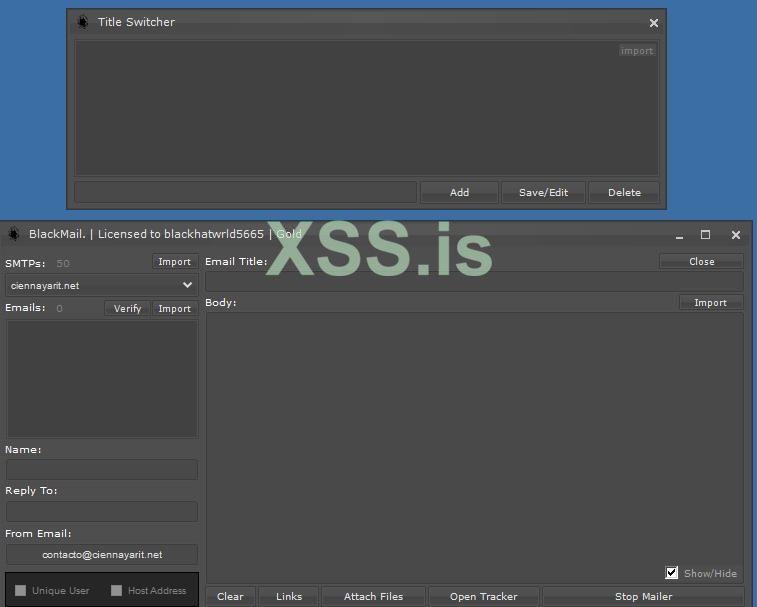Click the From Email field contacto@ciennayarit.net

coord(102,554)
